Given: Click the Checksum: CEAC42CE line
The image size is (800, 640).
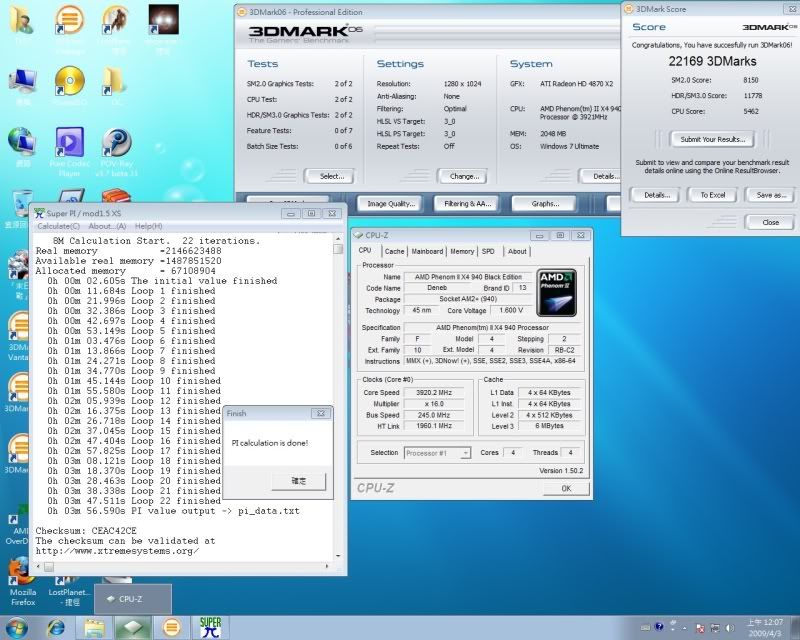Looking at the screenshot, I should click(86, 531).
